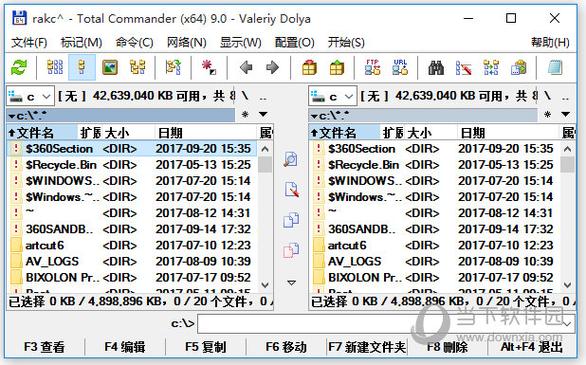Open the 网络(N) menu
Image resolution: width=586 pixels, height=365 pixels.
click(x=186, y=42)
